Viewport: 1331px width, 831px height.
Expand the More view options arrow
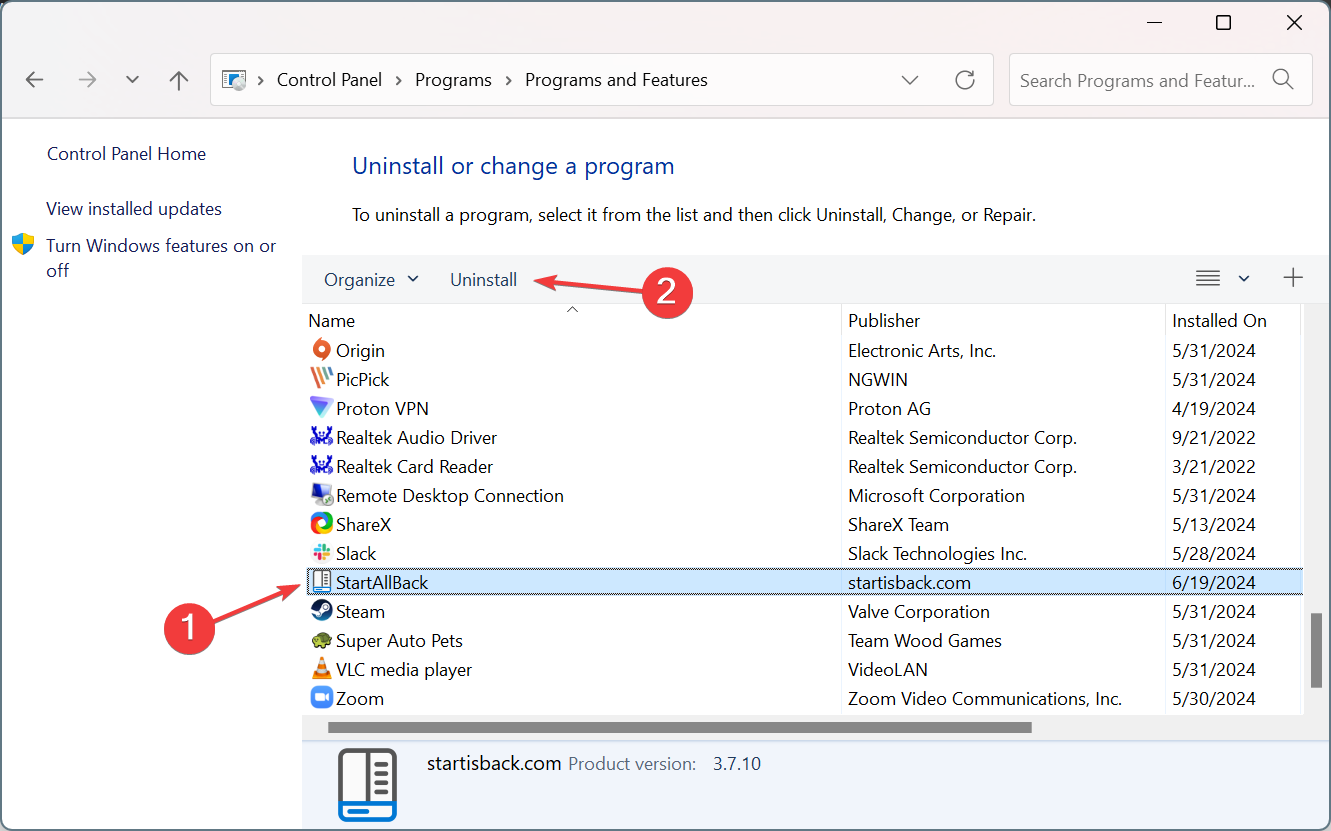point(1244,278)
